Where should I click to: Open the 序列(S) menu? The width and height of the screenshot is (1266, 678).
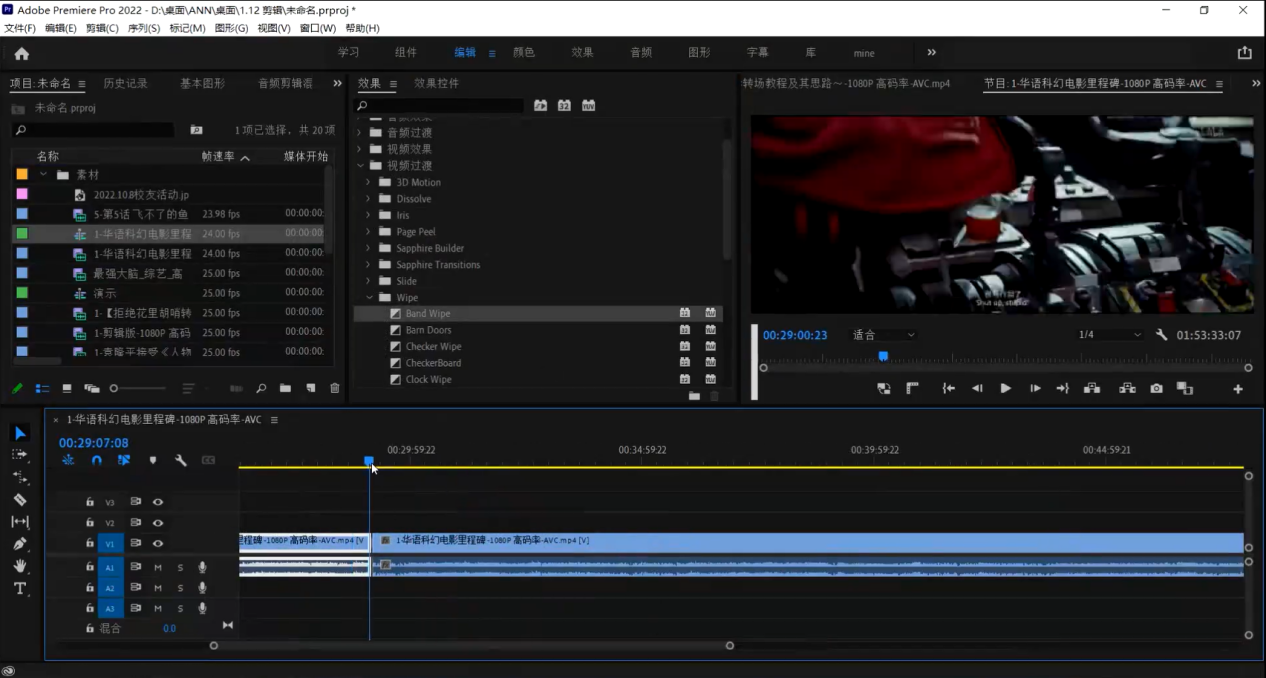[144, 28]
